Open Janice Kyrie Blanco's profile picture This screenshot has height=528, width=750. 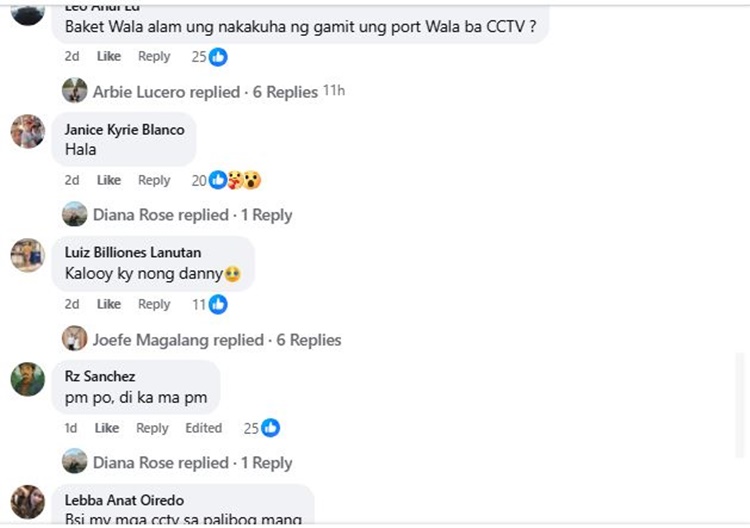28,132
